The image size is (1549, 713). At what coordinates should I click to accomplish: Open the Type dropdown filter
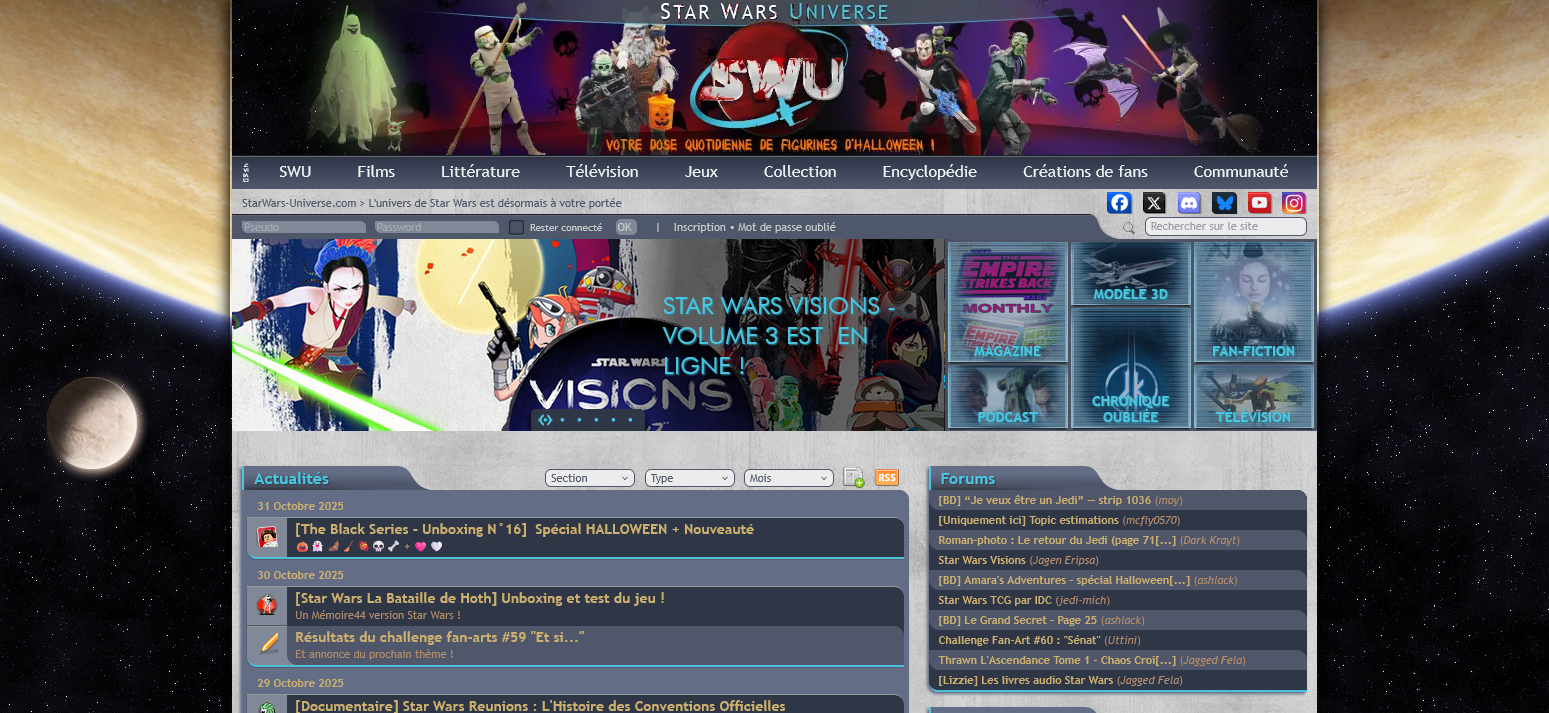tap(690, 478)
